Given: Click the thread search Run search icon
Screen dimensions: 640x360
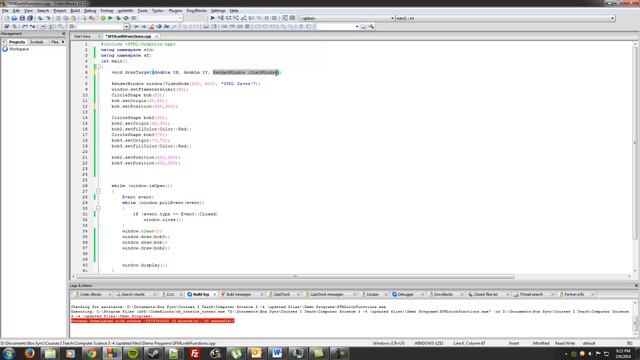Looking at the screenshot, I should tap(363, 27).
